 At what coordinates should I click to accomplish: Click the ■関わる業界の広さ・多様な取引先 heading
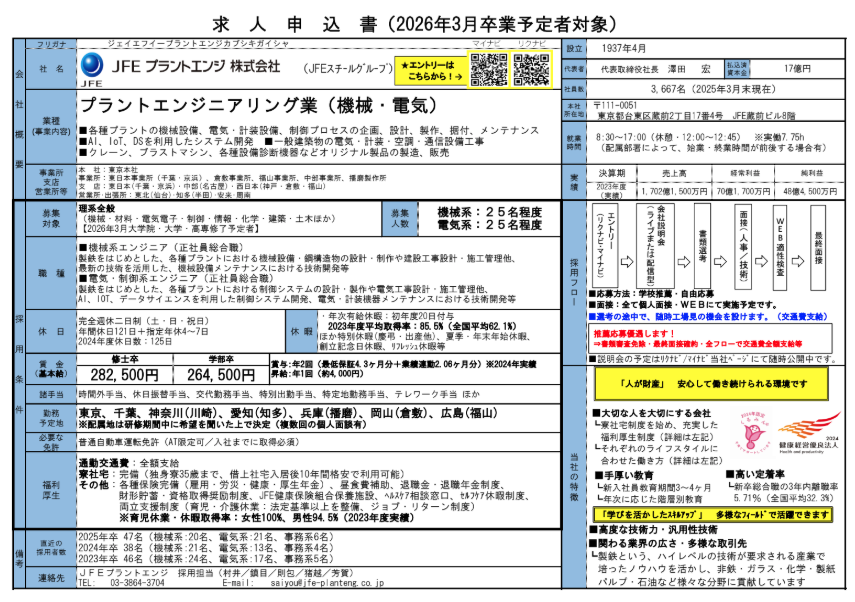click(668, 543)
